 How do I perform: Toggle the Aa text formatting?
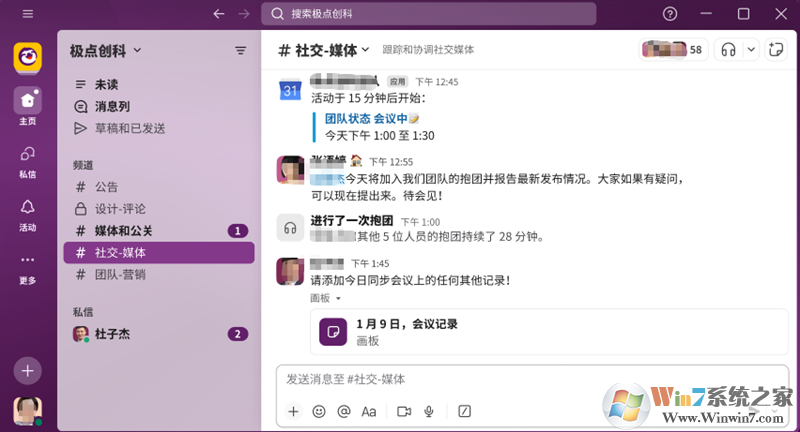(369, 411)
